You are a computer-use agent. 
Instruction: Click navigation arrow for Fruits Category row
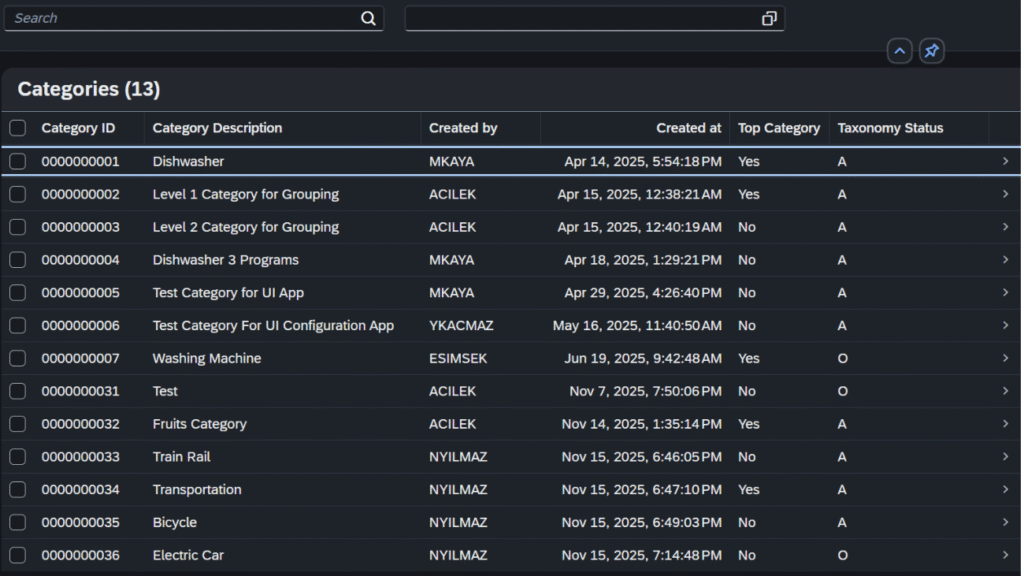click(x=1005, y=424)
